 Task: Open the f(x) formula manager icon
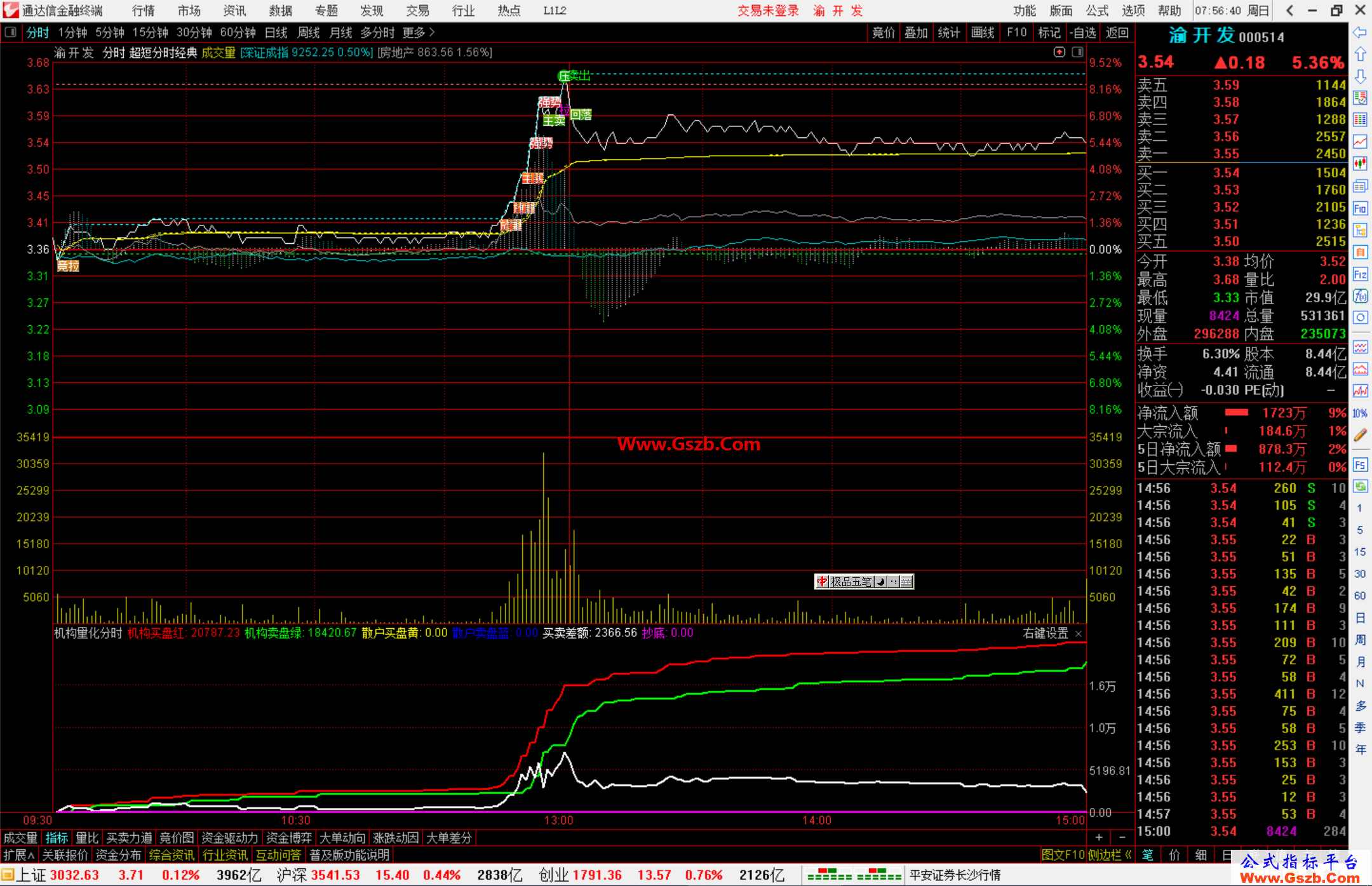pyautogui.click(x=1360, y=296)
